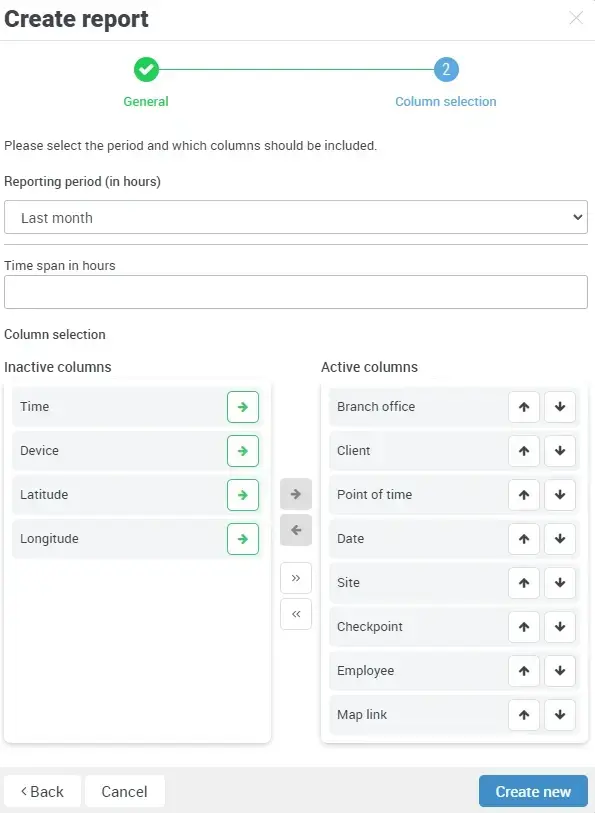The width and height of the screenshot is (595, 813).
Task: Click the left single-arrow transfer button
Action: pos(295,530)
